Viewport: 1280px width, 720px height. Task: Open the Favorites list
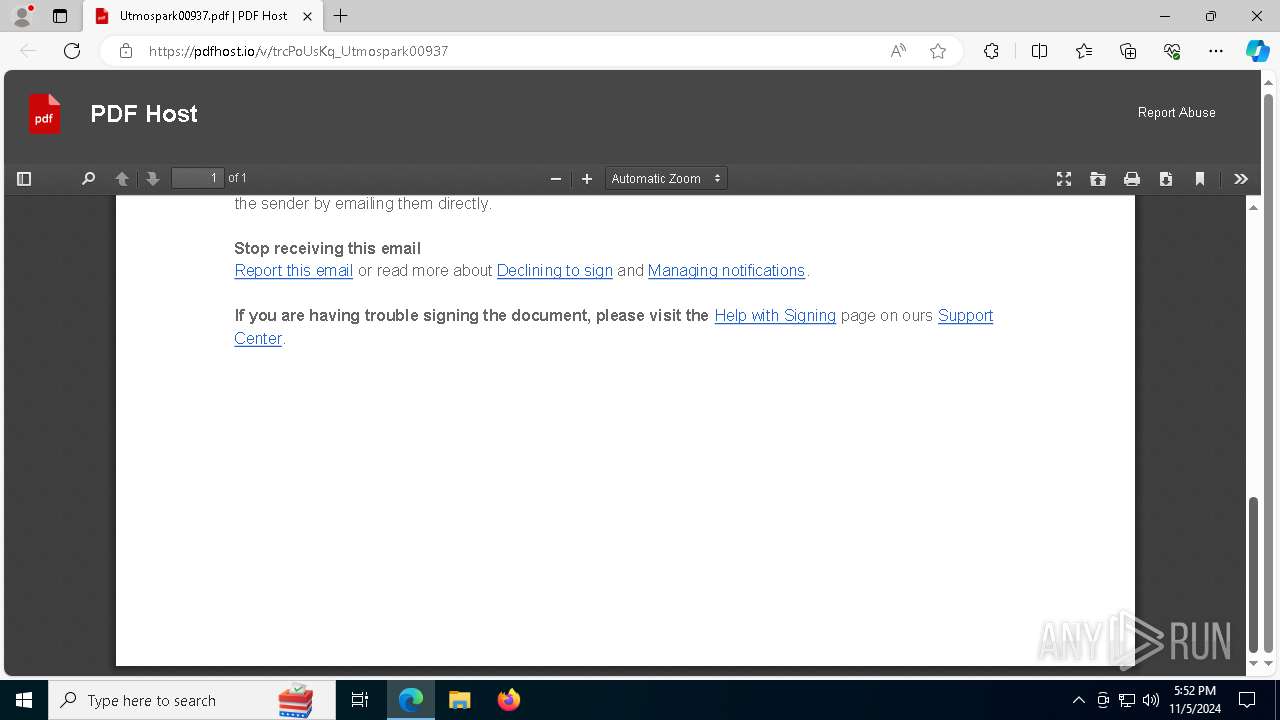pyautogui.click(x=1084, y=51)
